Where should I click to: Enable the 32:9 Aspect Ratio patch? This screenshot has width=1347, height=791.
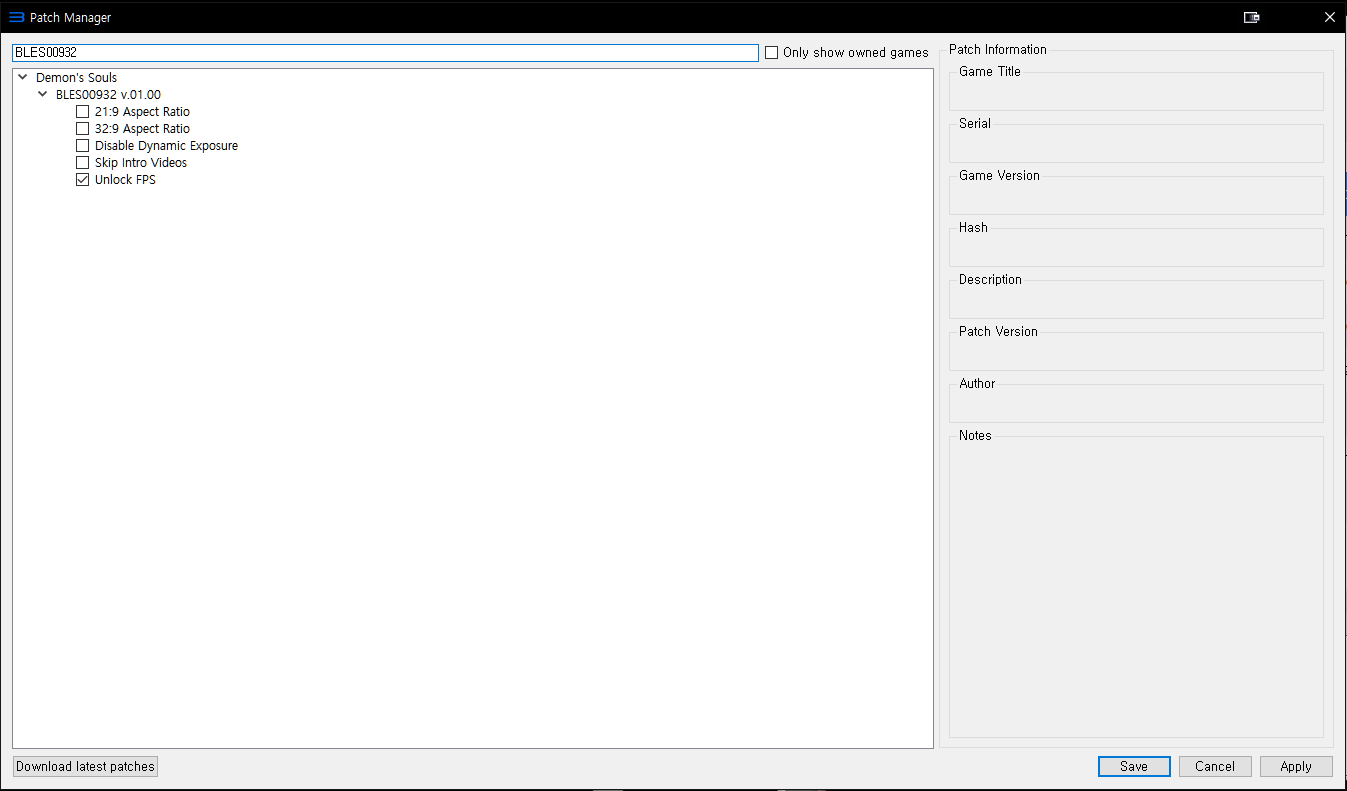point(83,129)
